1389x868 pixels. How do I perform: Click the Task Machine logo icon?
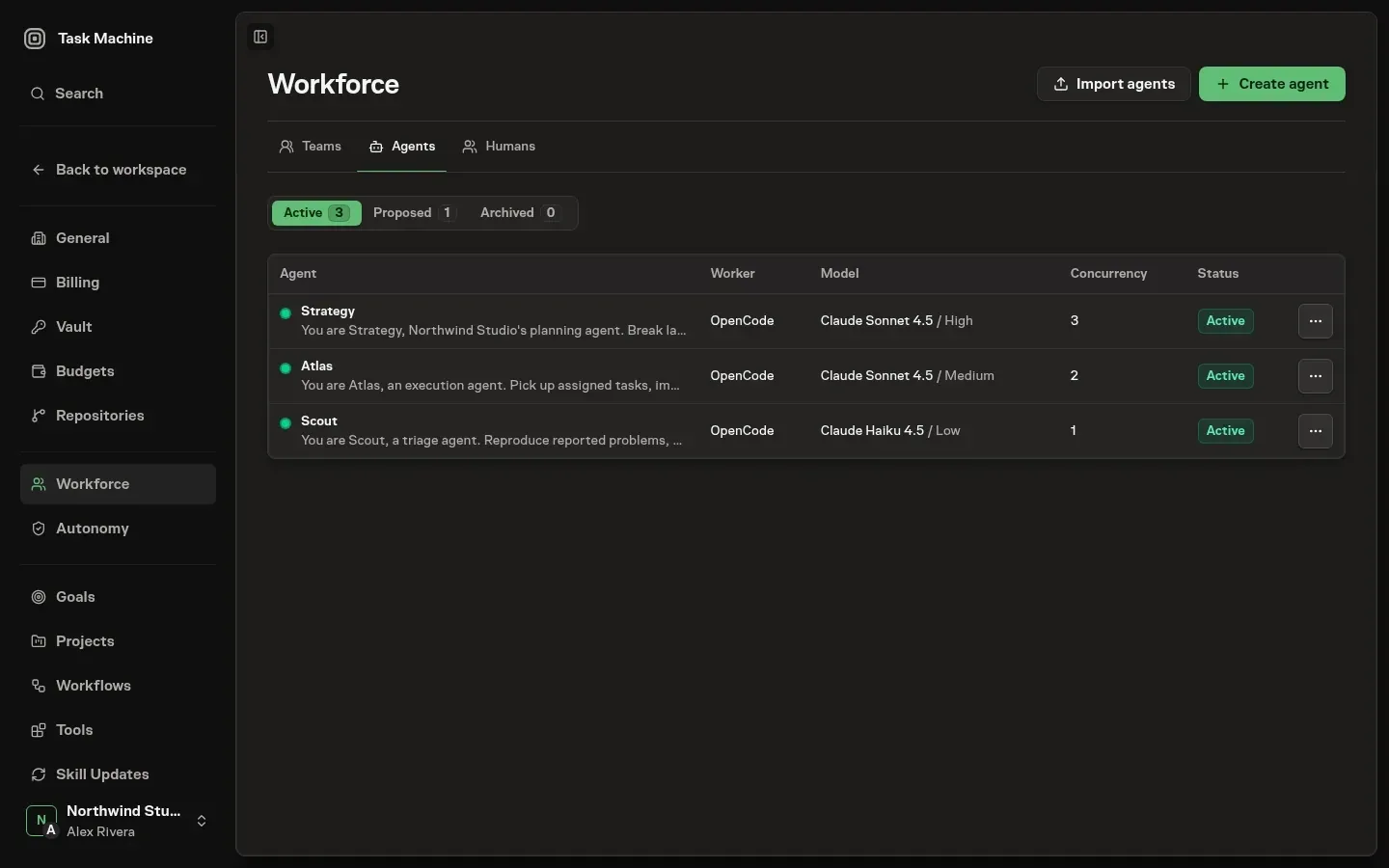(35, 39)
